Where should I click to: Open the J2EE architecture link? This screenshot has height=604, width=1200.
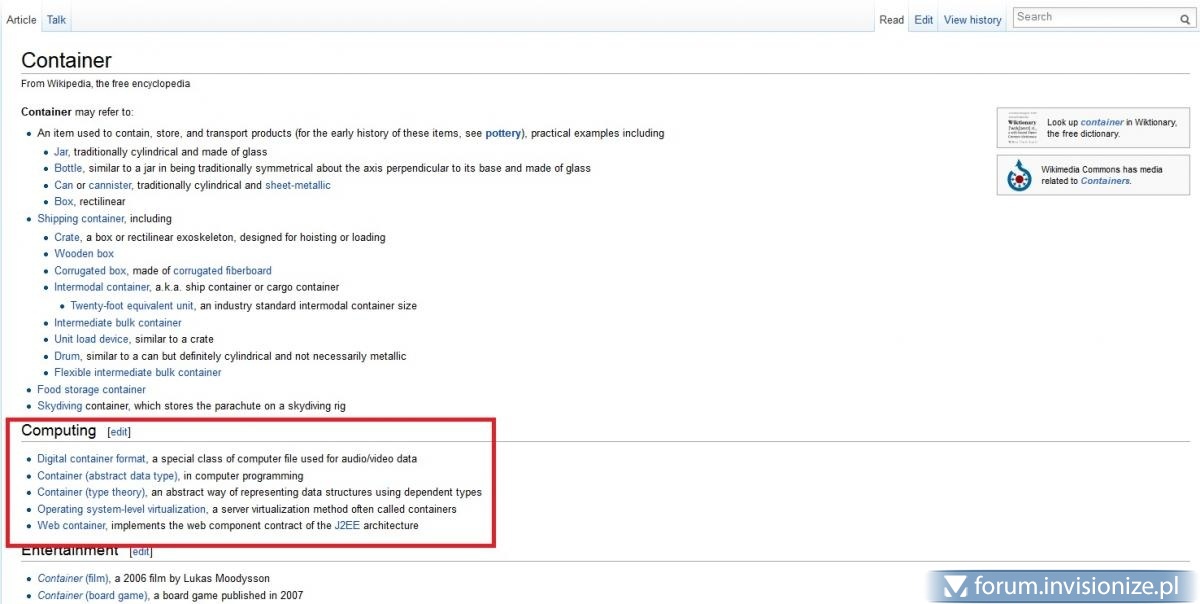[347, 525]
